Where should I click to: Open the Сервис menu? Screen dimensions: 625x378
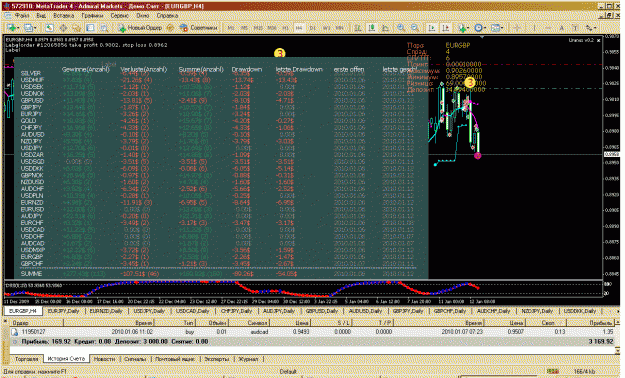pos(120,16)
